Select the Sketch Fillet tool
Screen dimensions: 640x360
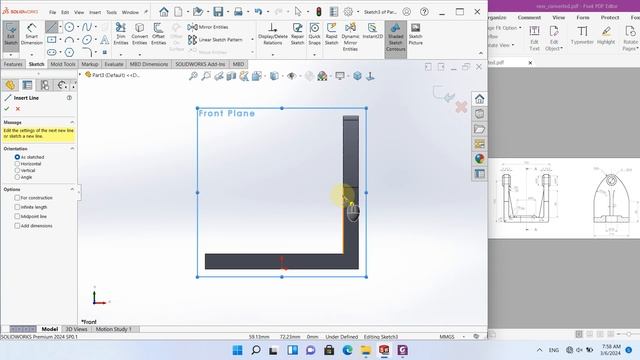(x=87, y=52)
